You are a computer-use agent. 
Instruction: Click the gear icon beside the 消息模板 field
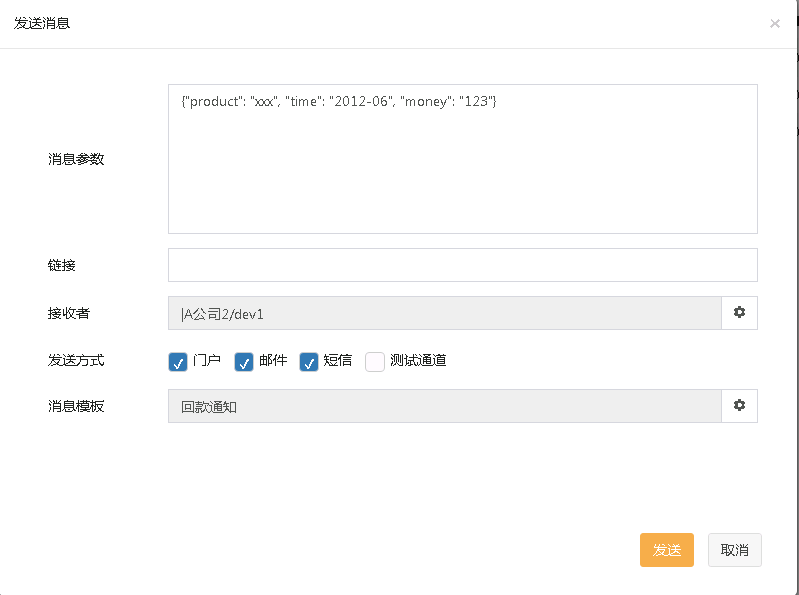click(x=739, y=406)
